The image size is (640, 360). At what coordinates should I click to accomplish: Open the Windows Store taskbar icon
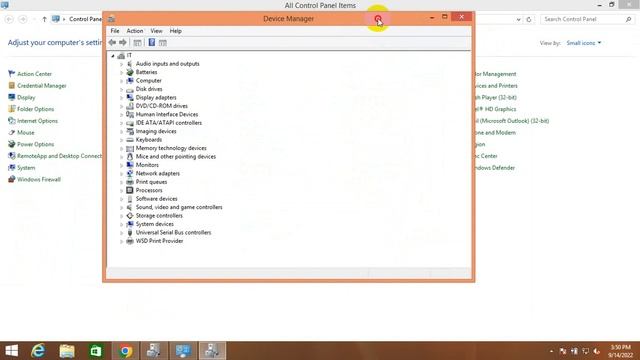click(96, 351)
